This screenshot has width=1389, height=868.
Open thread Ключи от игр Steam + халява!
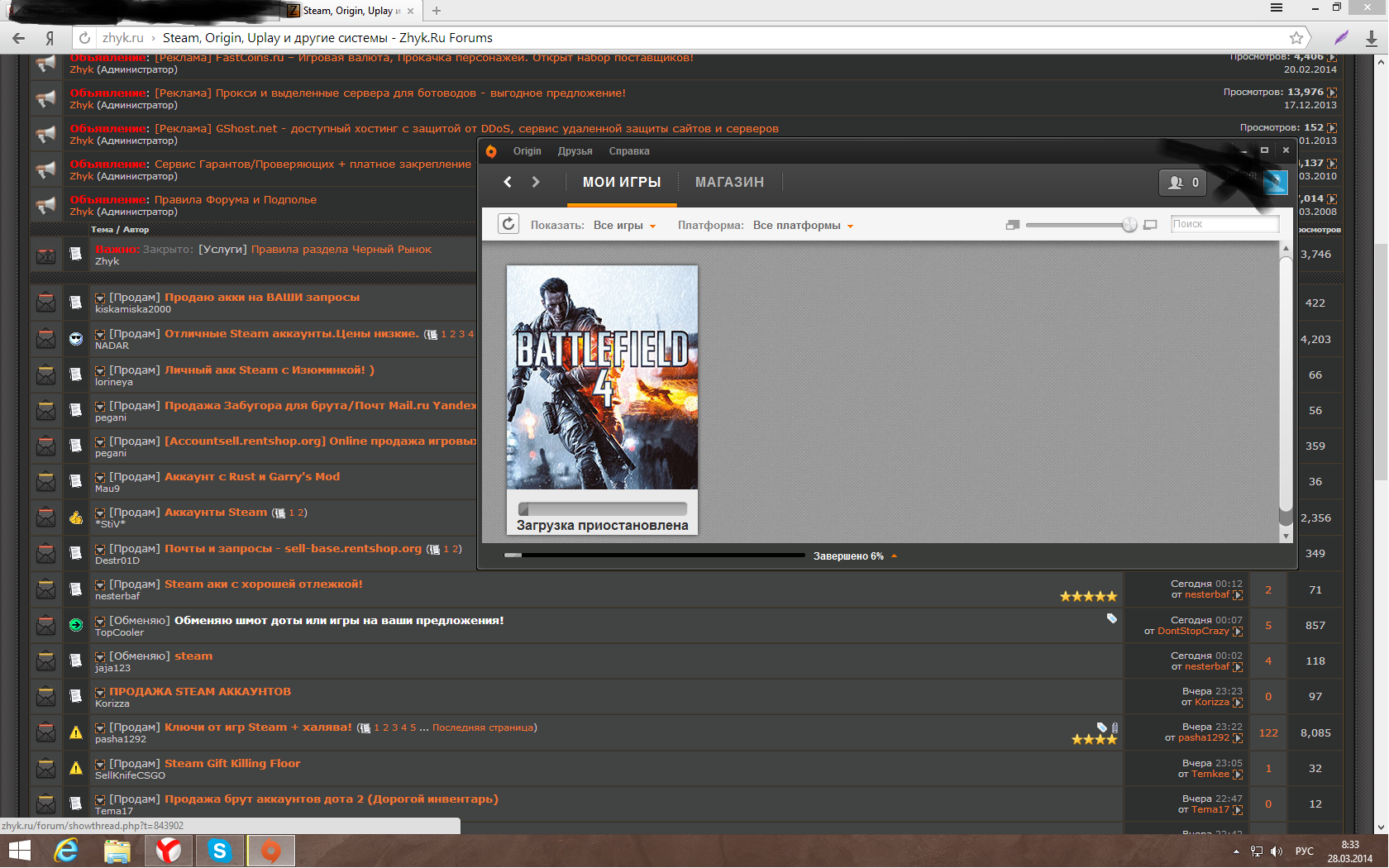258,727
